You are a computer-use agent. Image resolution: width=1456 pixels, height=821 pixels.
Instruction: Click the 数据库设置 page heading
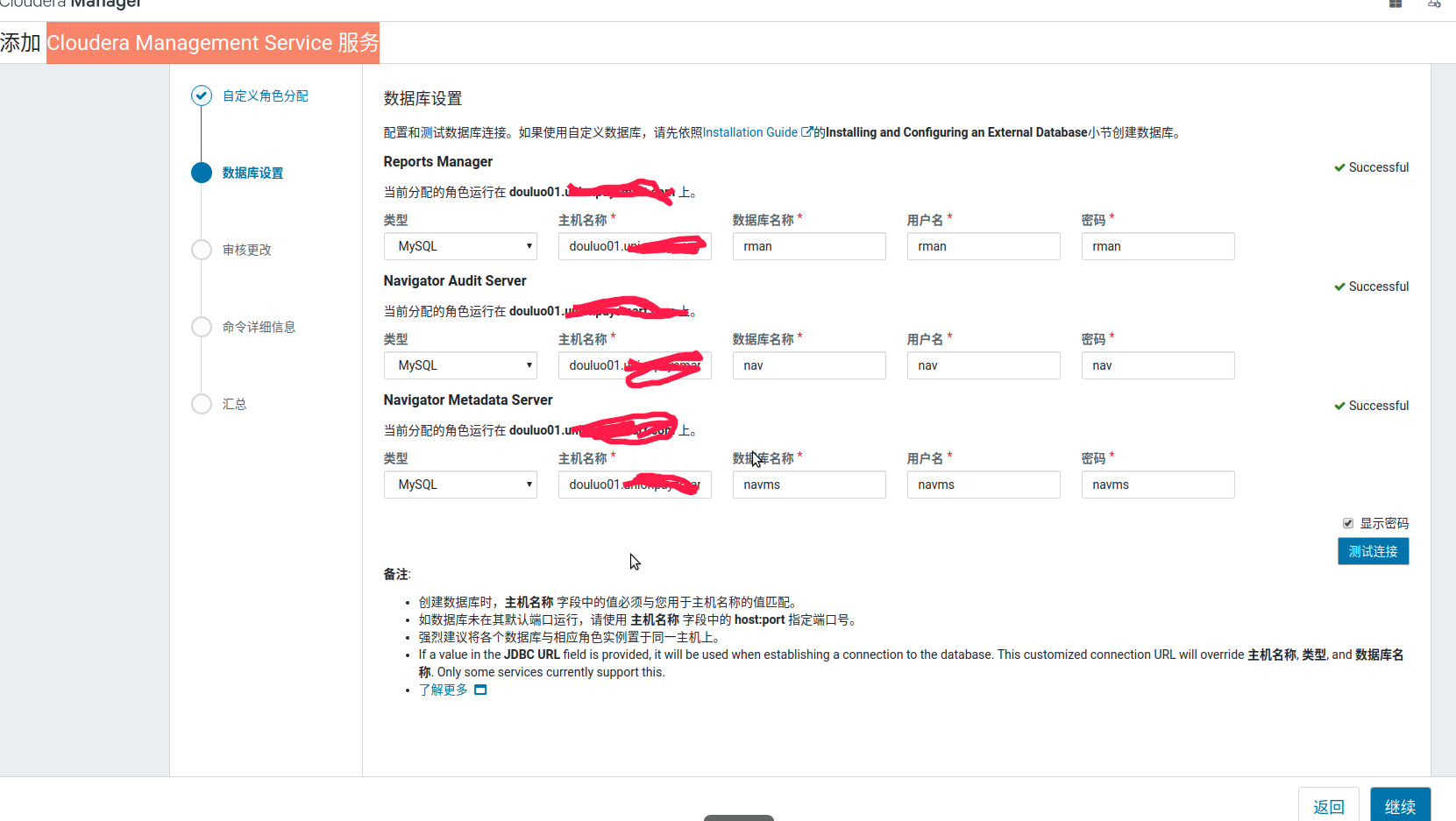point(423,98)
